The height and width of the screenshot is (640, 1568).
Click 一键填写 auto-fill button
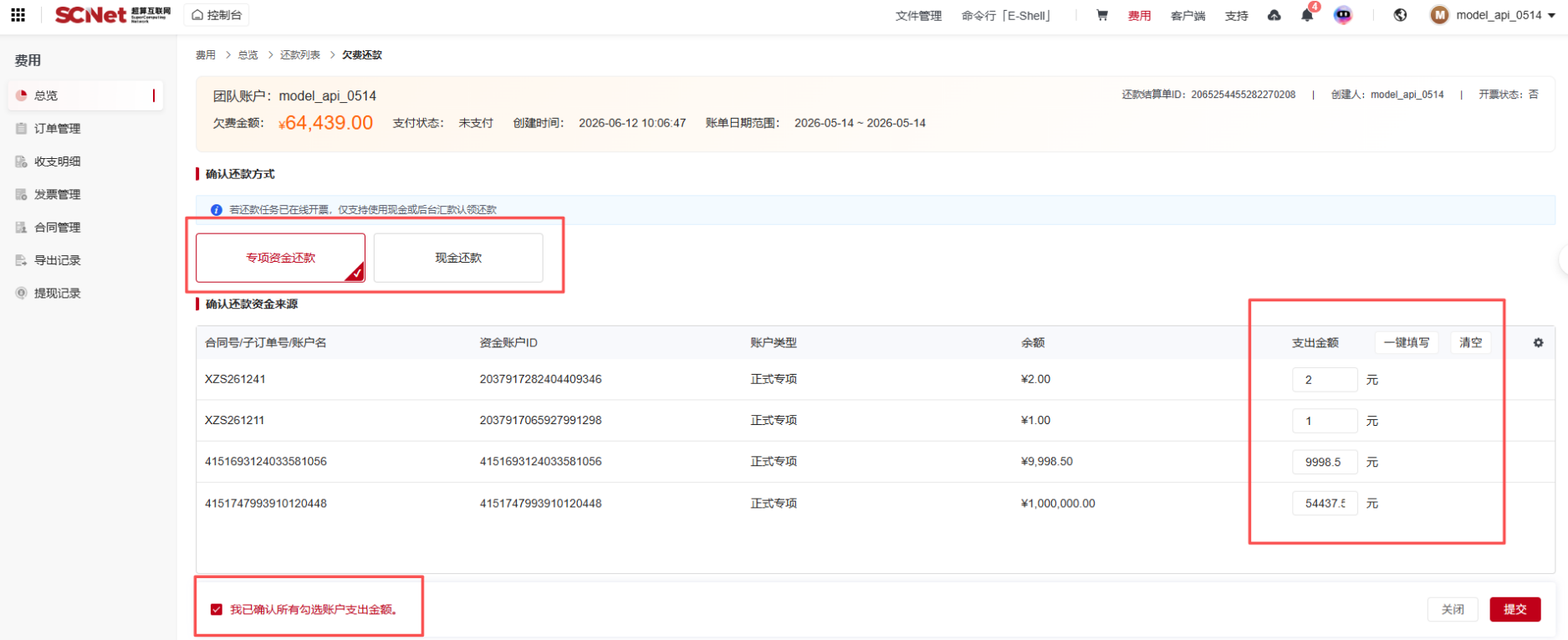tap(1407, 342)
